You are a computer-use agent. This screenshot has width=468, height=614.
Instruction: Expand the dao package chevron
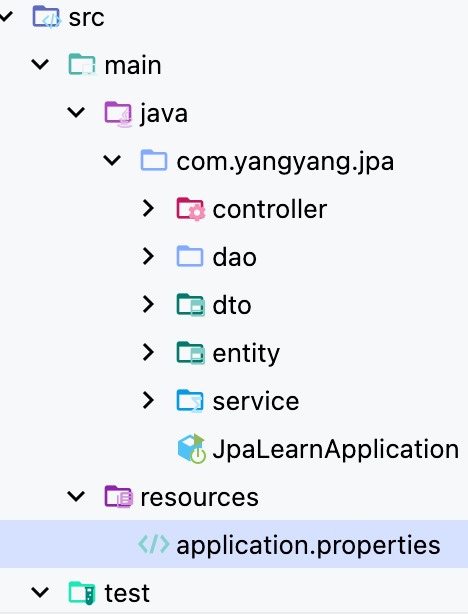(148, 256)
